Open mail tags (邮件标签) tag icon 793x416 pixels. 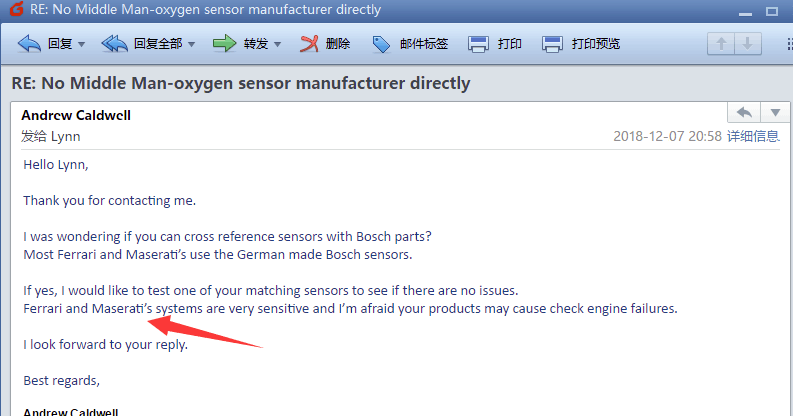click(x=381, y=44)
